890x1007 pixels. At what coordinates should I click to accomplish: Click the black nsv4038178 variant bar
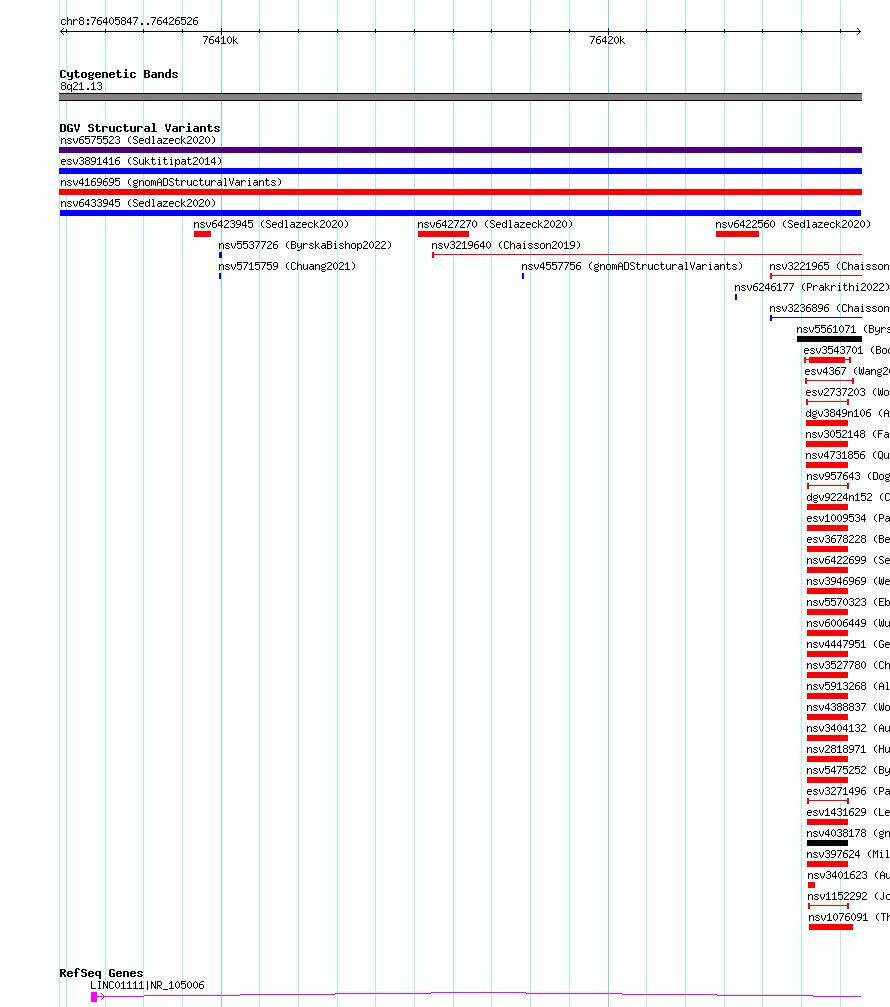pos(827,843)
